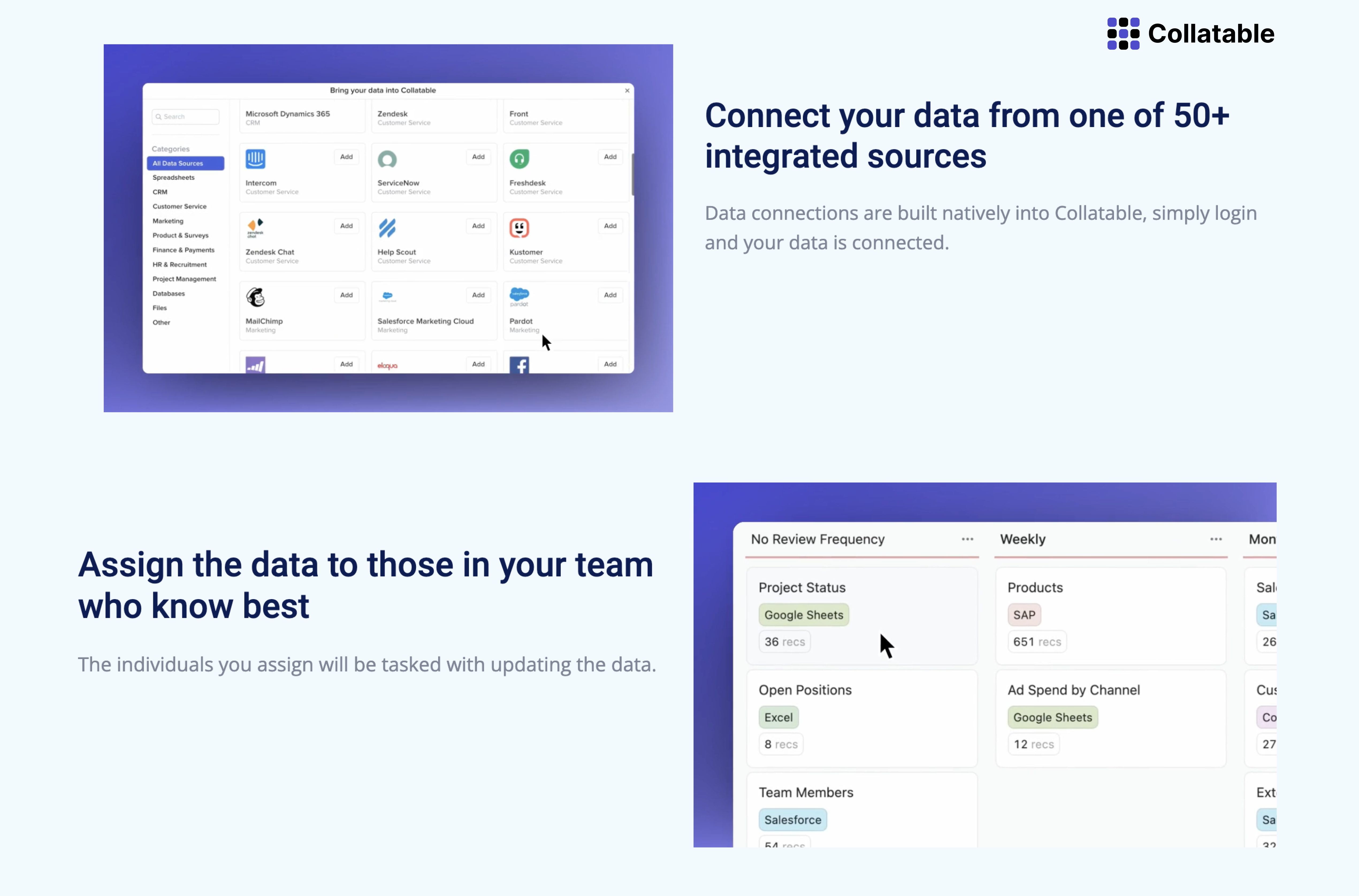Click the No Review Frequency header

coord(817,539)
